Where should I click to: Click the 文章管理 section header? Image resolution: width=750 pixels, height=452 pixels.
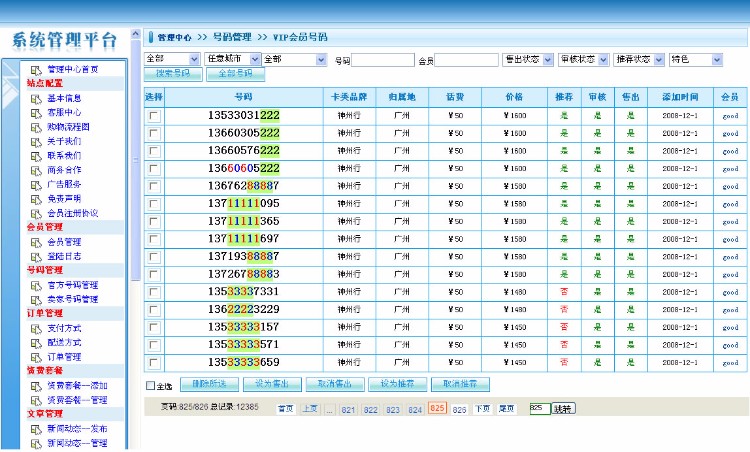pos(45,414)
